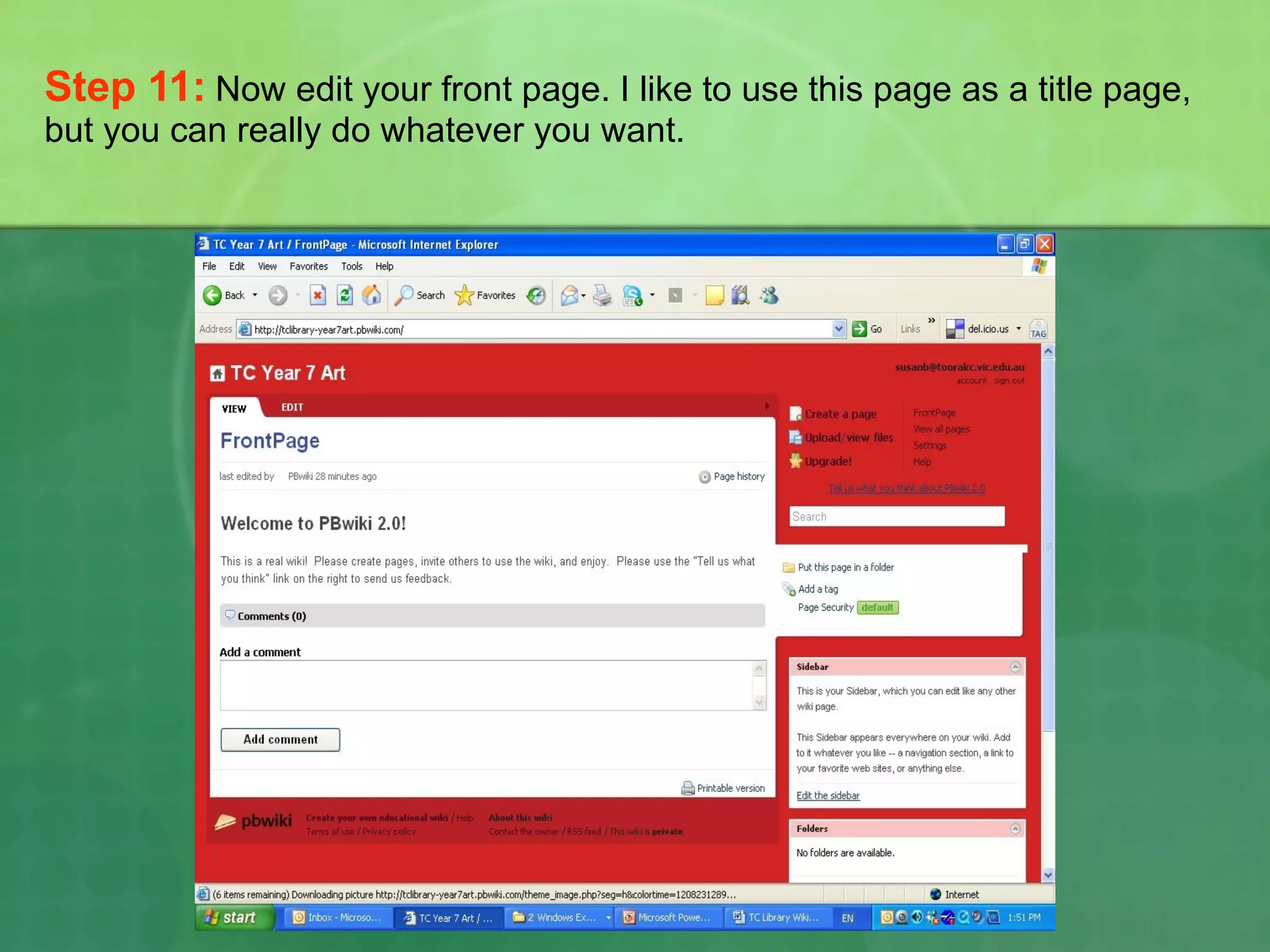Click the Printable version printer icon
This screenshot has height=952, width=1270.
point(688,788)
